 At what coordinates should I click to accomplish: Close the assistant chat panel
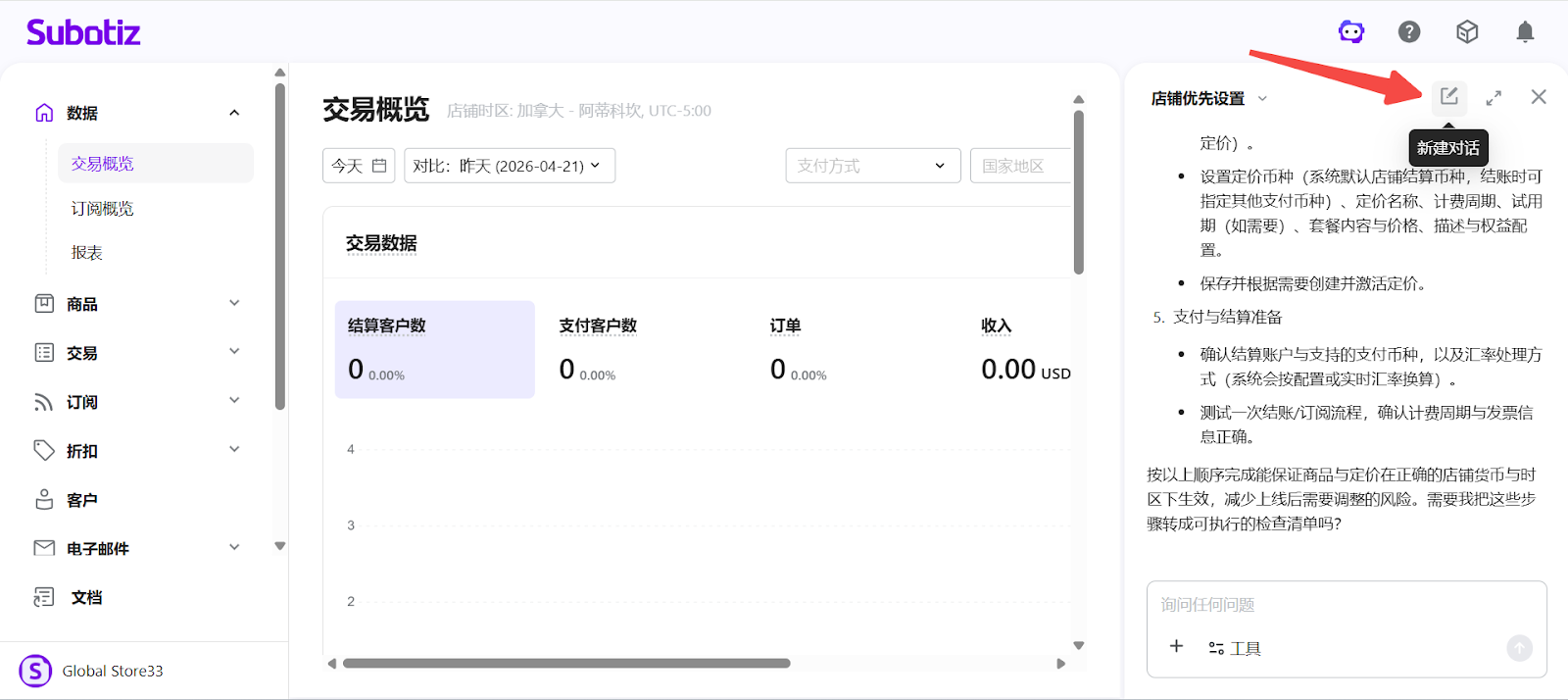click(x=1539, y=96)
